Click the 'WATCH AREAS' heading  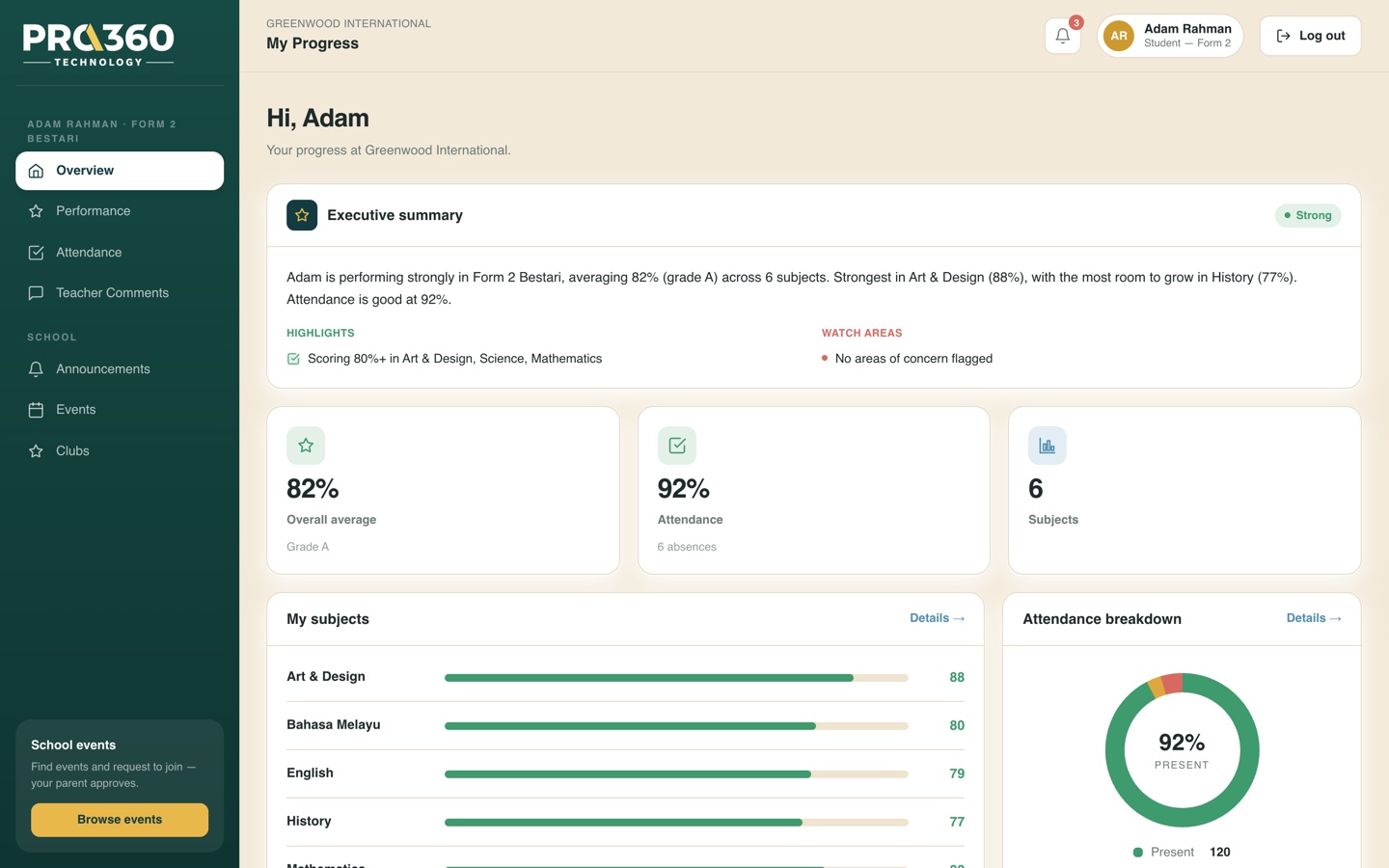coord(862,334)
